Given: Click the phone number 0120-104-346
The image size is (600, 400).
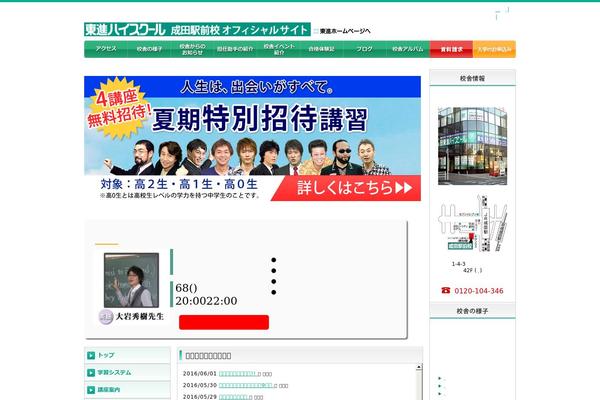Looking at the screenshot, I should (x=479, y=291).
